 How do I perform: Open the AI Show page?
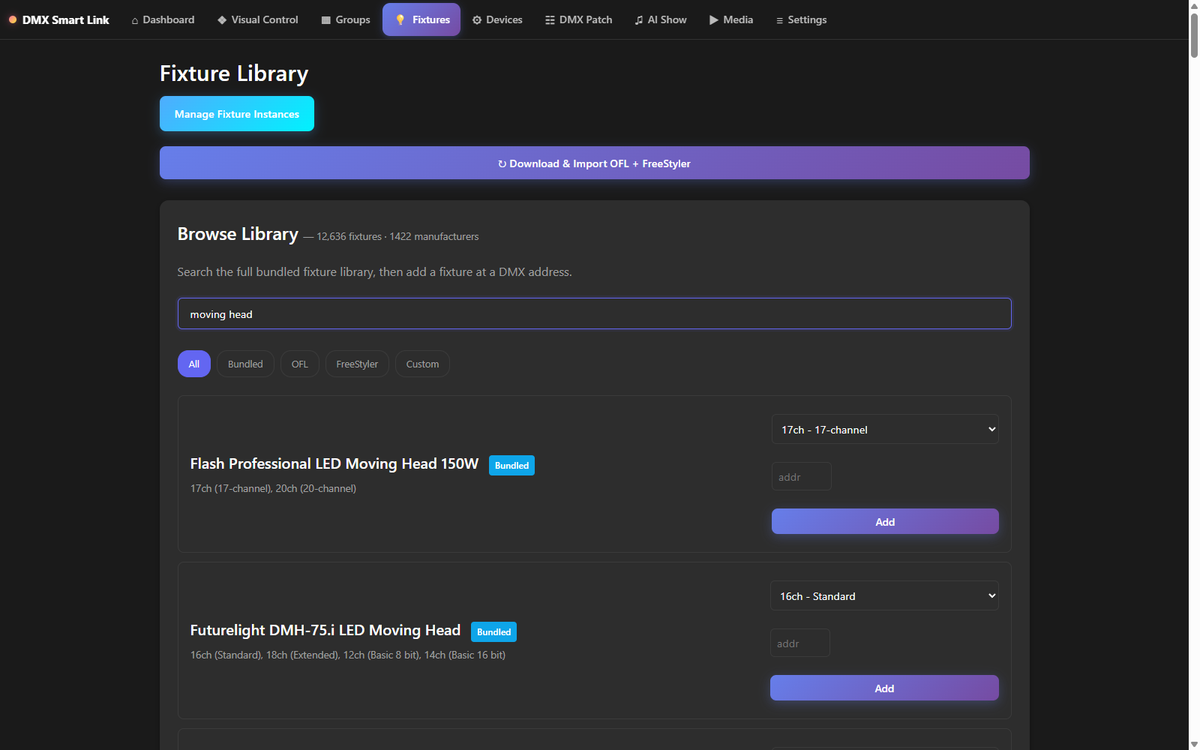(x=661, y=19)
